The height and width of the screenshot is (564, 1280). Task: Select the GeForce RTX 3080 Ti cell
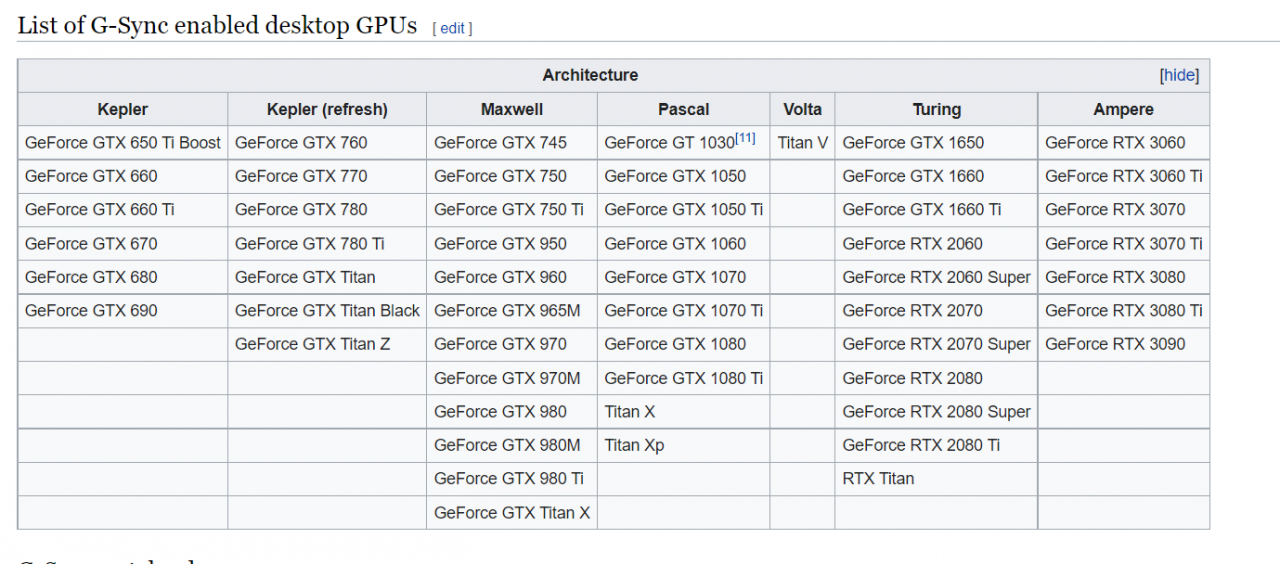[x=1124, y=311]
